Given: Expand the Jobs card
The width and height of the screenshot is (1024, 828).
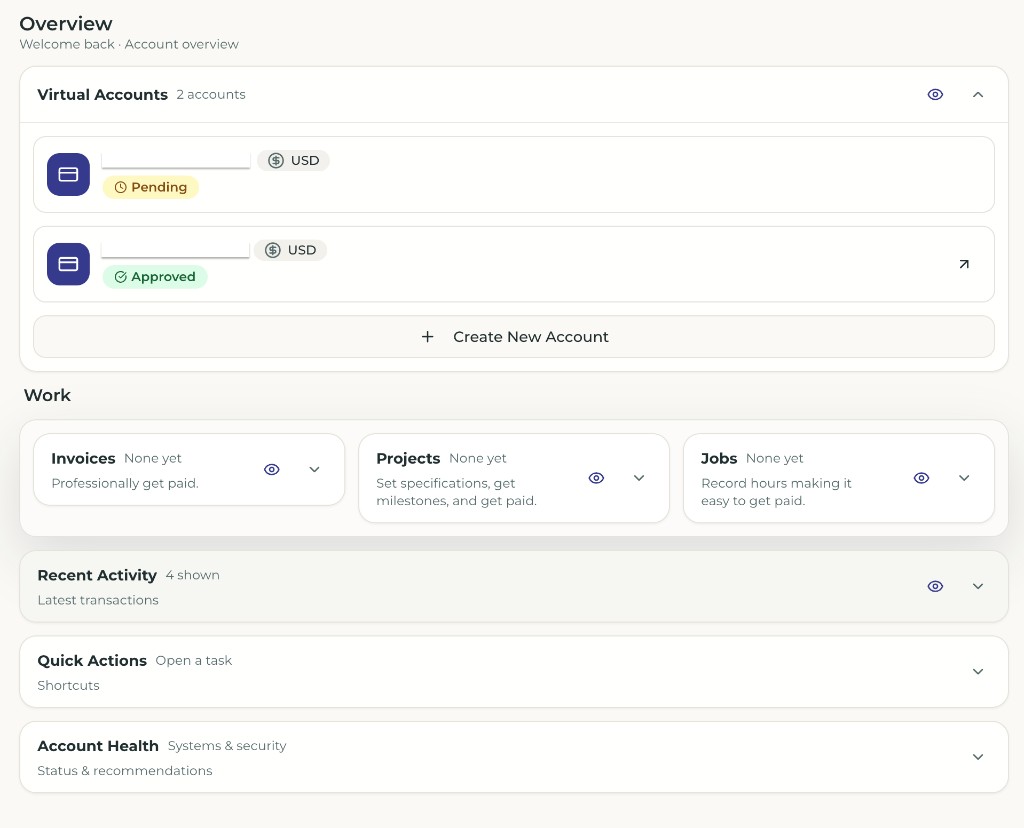Looking at the screenshot, I should tap(964, 478).
